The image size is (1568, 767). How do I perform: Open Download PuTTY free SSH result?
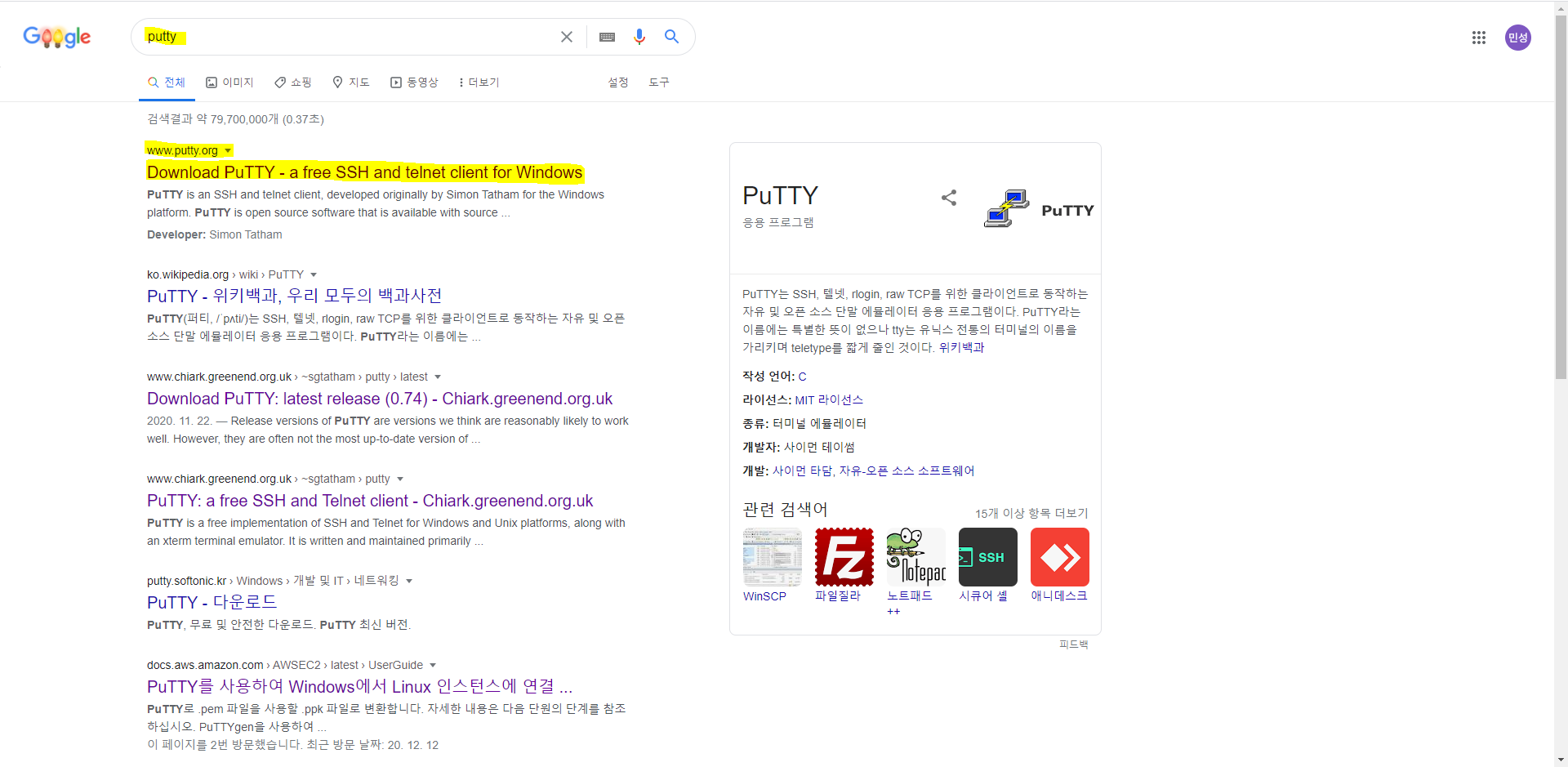(364, 172)
